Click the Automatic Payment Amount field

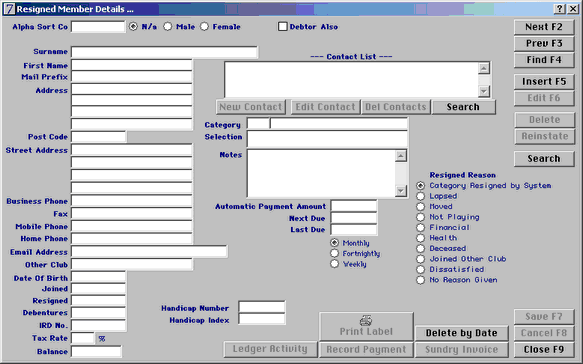click(x=354, y=206)
